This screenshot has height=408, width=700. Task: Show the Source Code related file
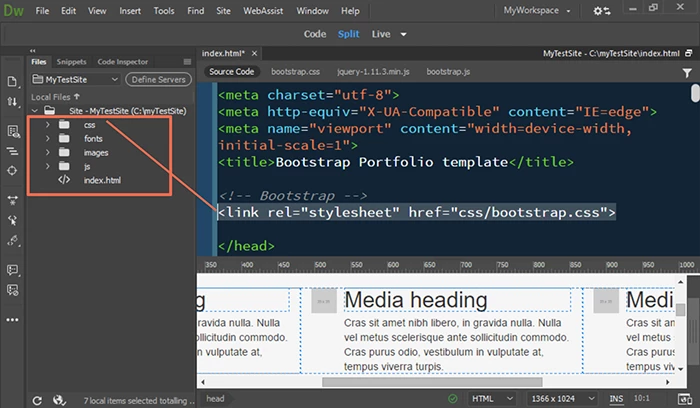coord(231,71)
